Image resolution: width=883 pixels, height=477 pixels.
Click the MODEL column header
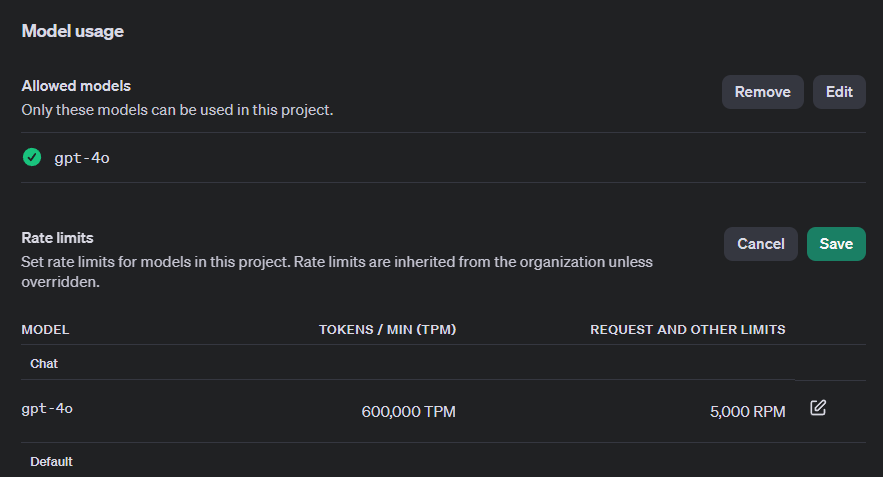click(45, 329)
